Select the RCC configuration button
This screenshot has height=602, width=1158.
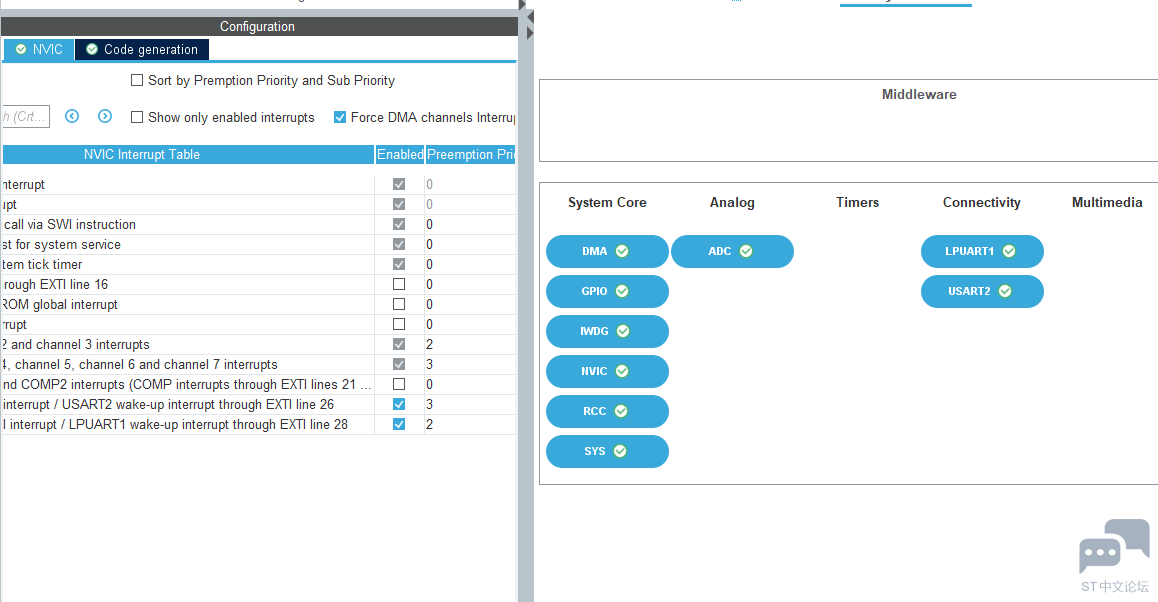(x=606, y=411)
